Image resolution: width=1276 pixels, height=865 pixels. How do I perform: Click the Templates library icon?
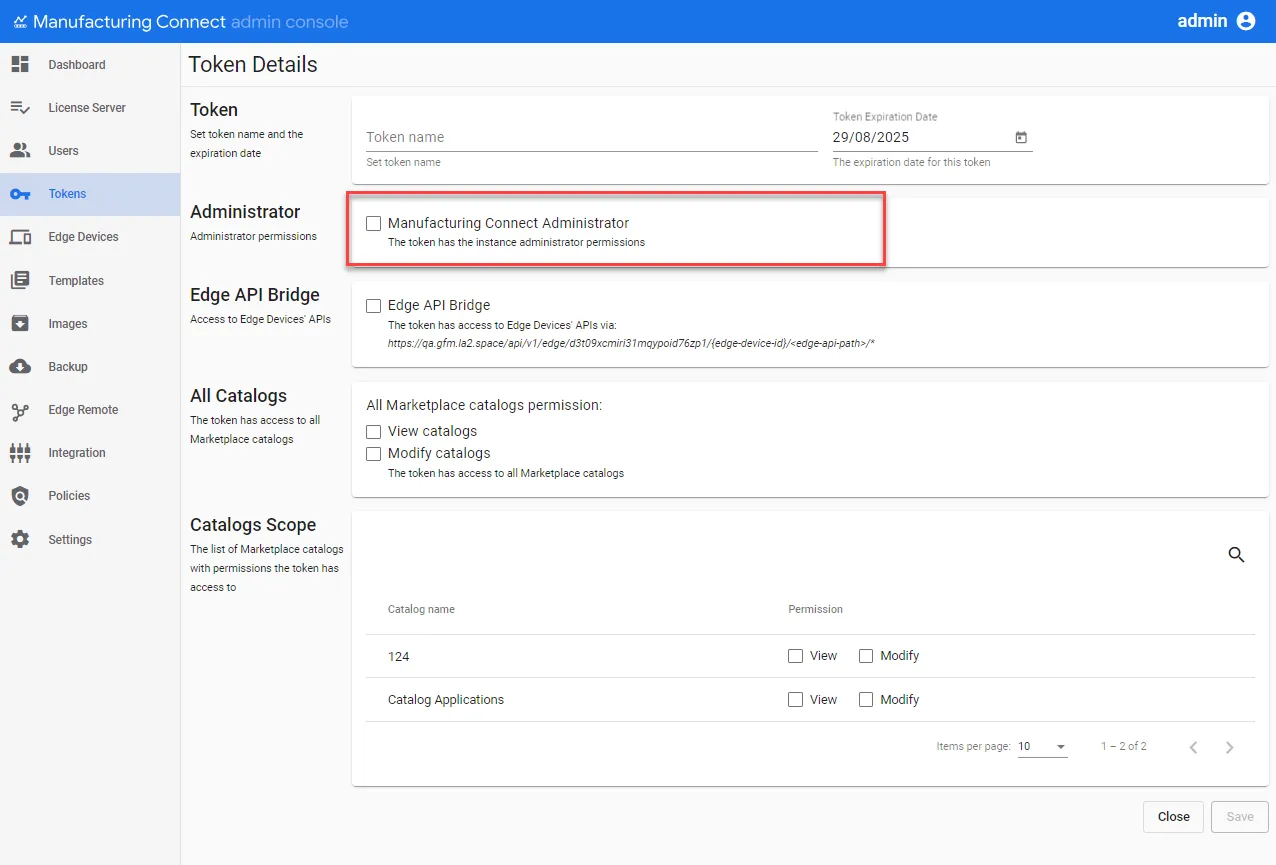(20, 280)
